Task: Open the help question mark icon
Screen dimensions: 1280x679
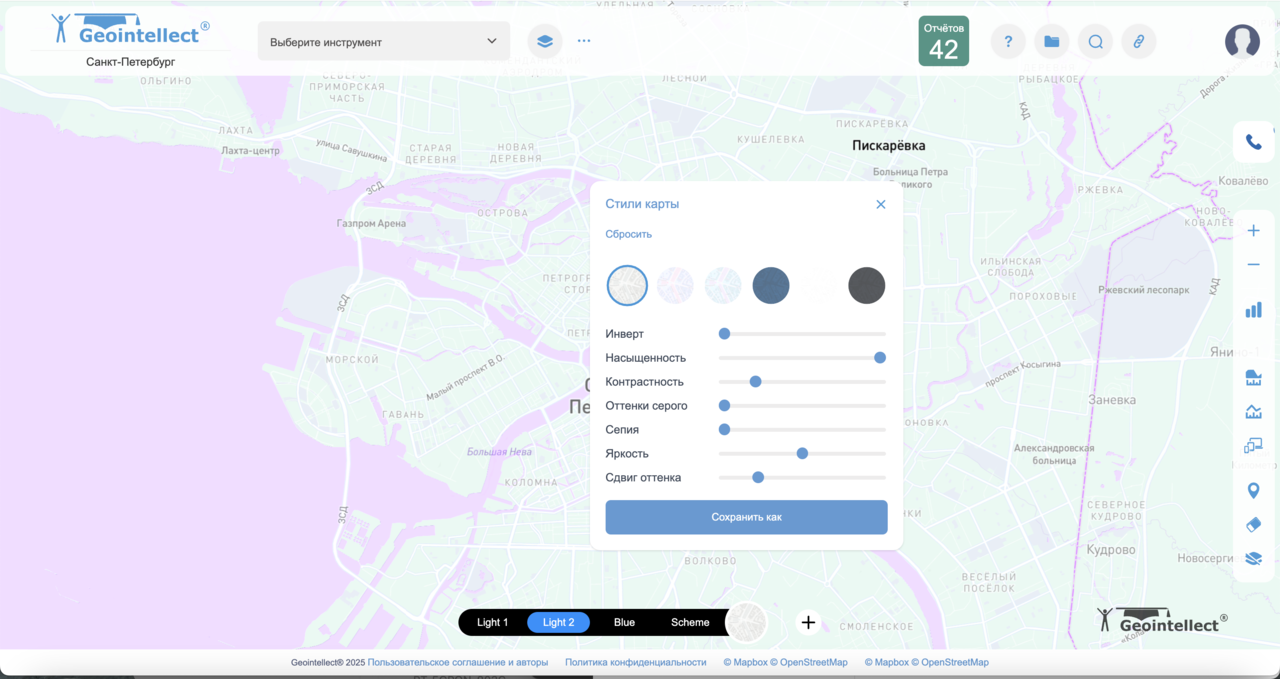Action: [x=1008, y=41]
